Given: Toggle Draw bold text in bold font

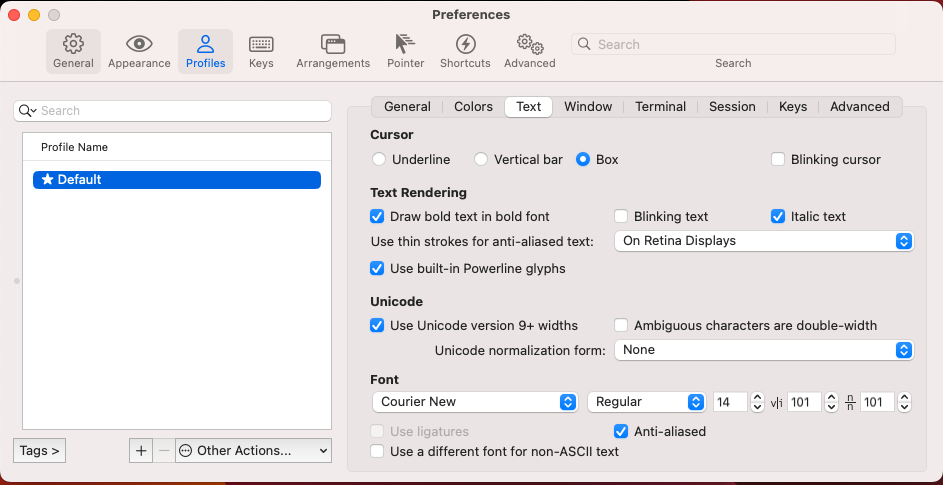Looking at the screenshot, I should tap(377, 216).
